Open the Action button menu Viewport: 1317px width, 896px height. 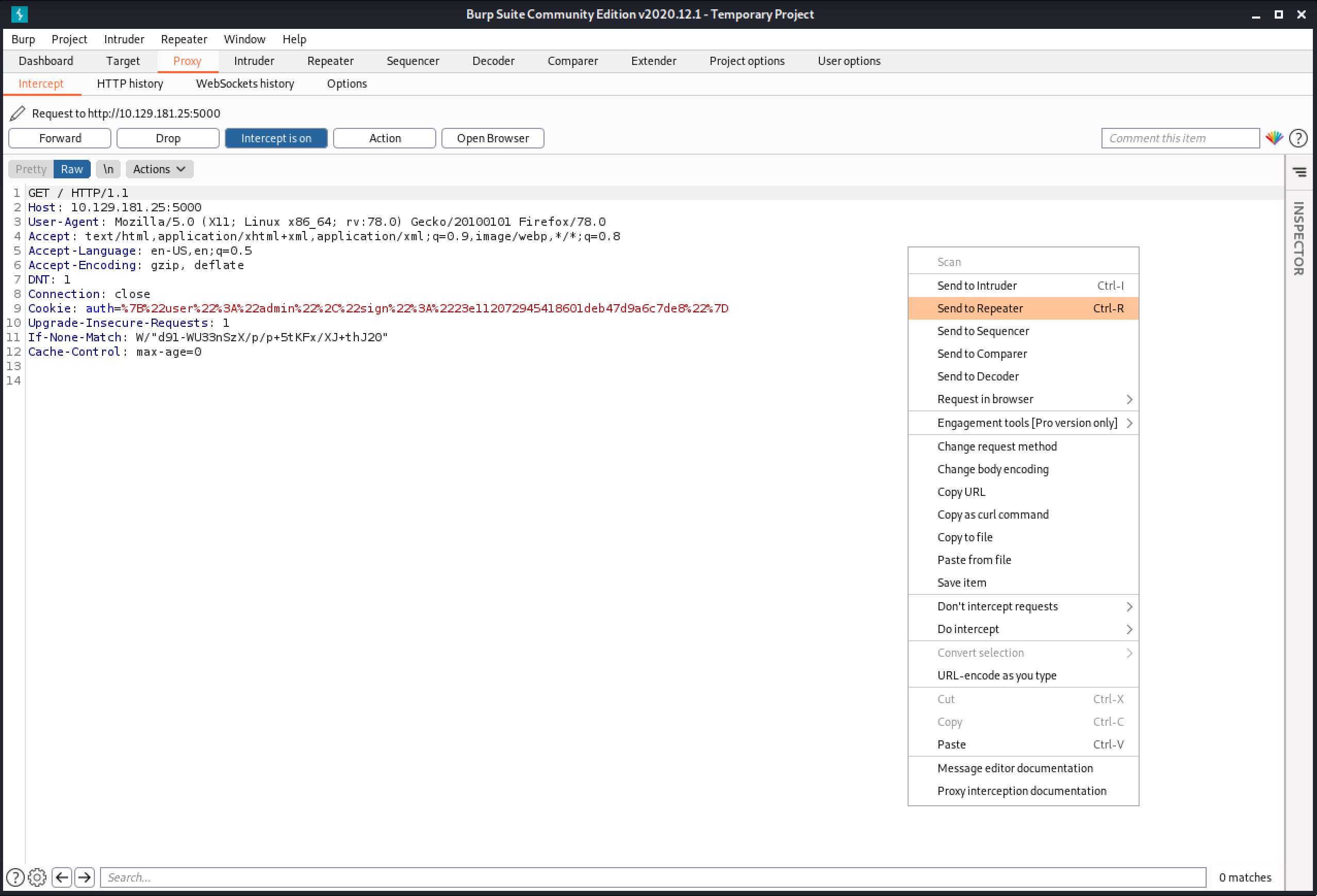tap(385, 138)
